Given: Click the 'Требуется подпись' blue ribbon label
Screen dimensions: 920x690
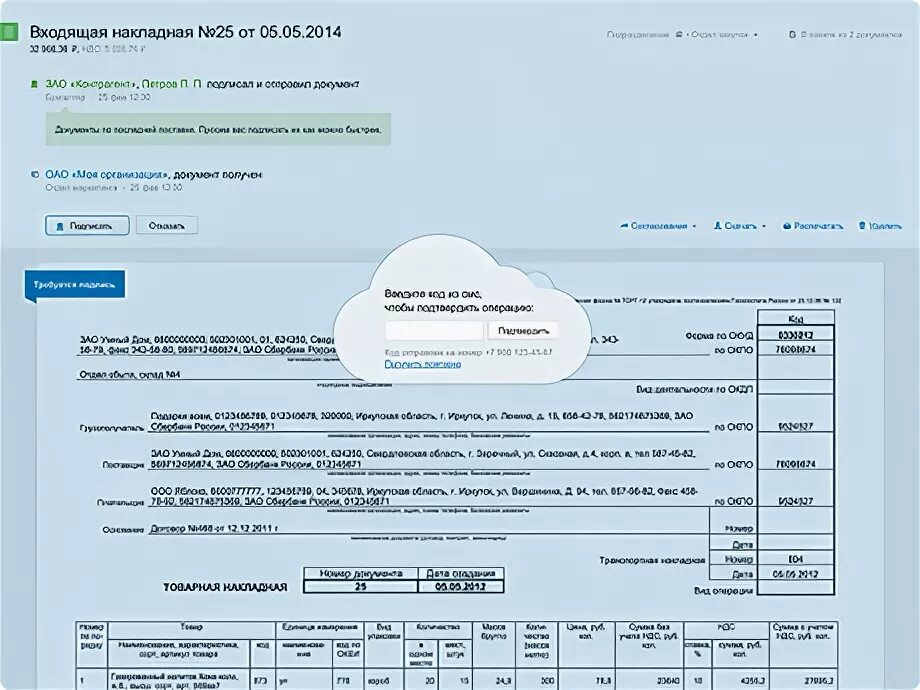Looking at the screenshot, I should 75,285.
